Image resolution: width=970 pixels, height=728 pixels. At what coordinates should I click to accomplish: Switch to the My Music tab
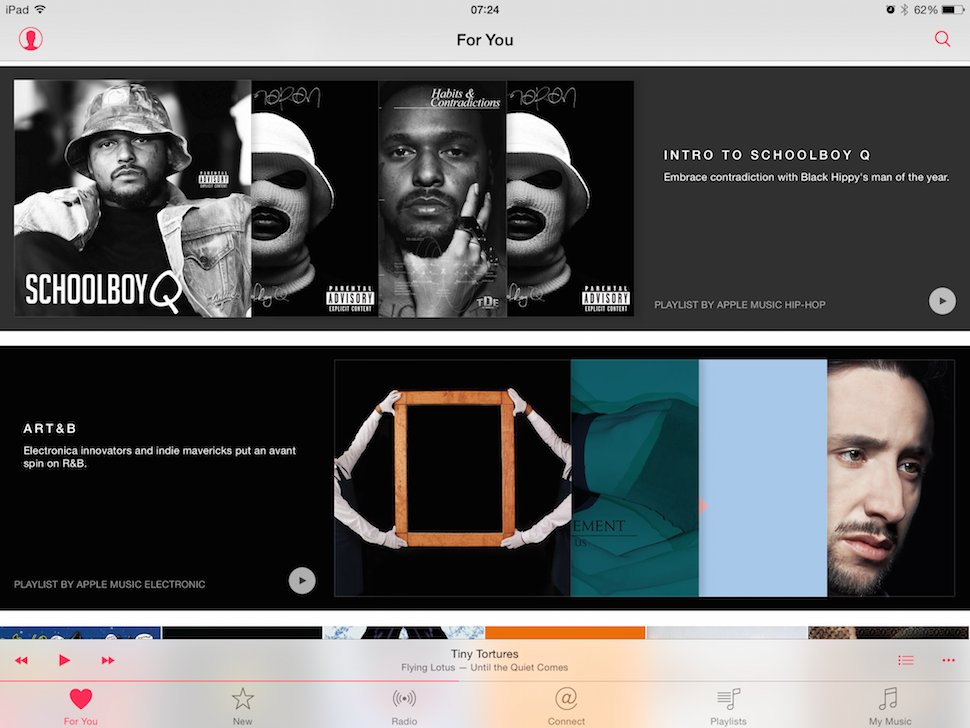tap(890, 706)
